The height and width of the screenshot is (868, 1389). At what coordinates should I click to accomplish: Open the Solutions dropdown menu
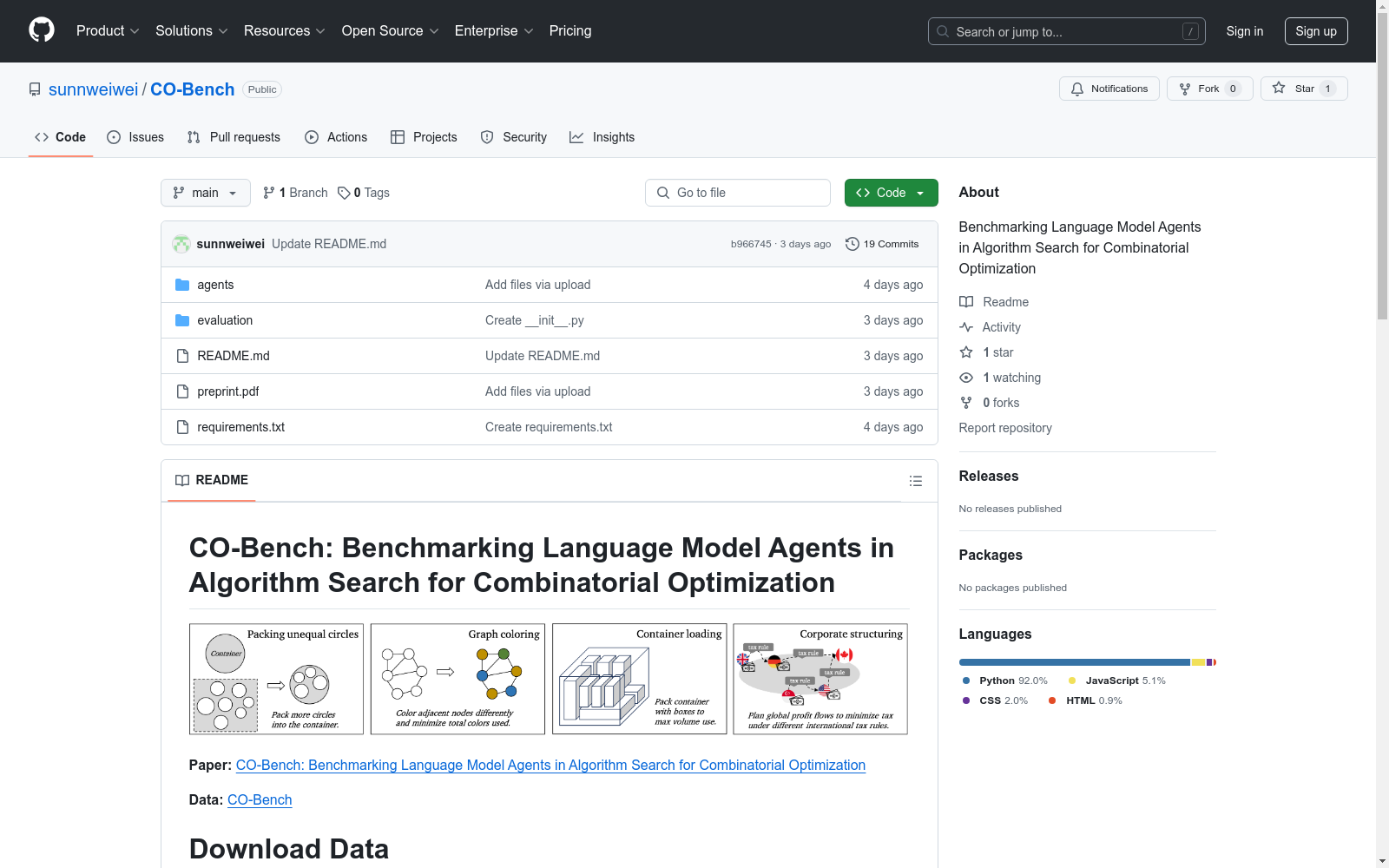click(192, 31)
